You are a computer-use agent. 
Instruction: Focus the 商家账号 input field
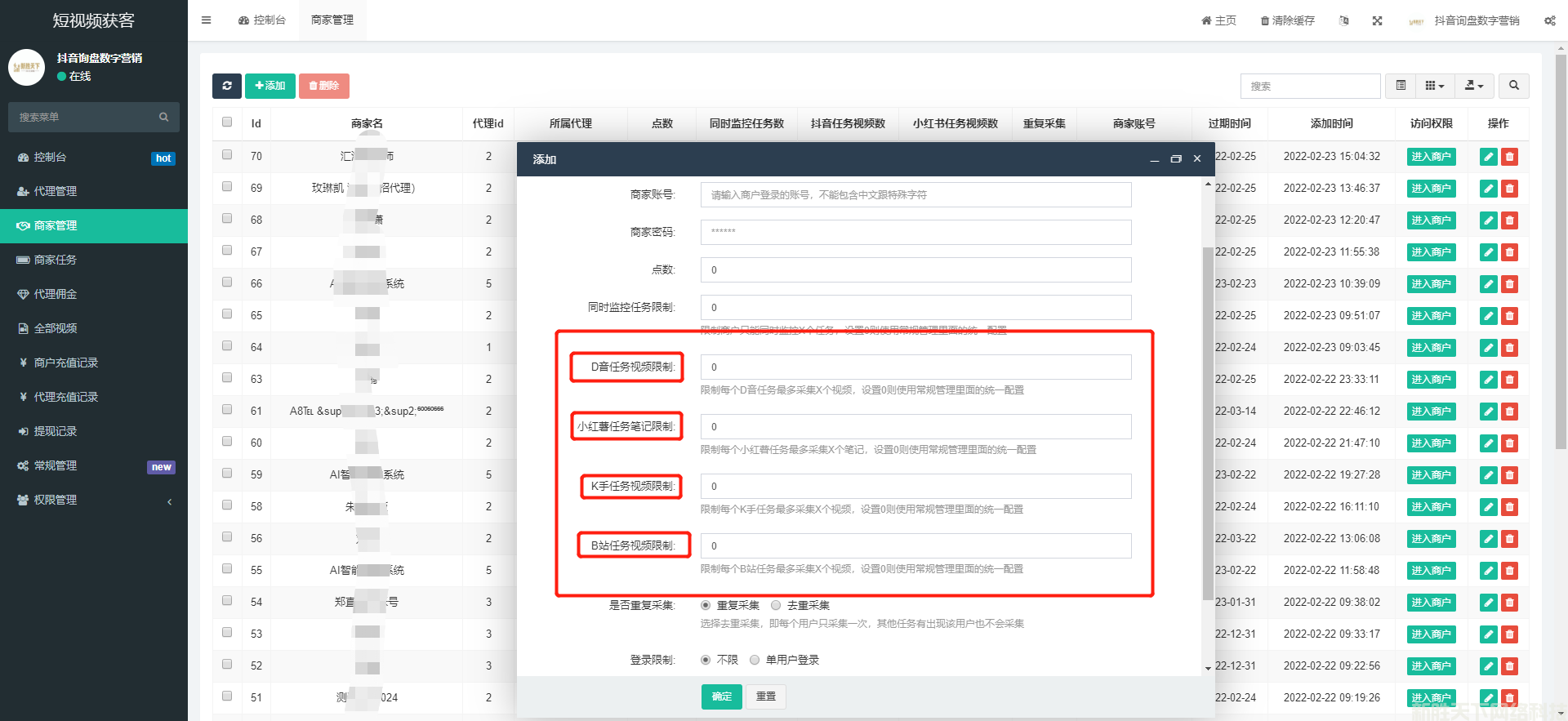(x=915, y=195)
